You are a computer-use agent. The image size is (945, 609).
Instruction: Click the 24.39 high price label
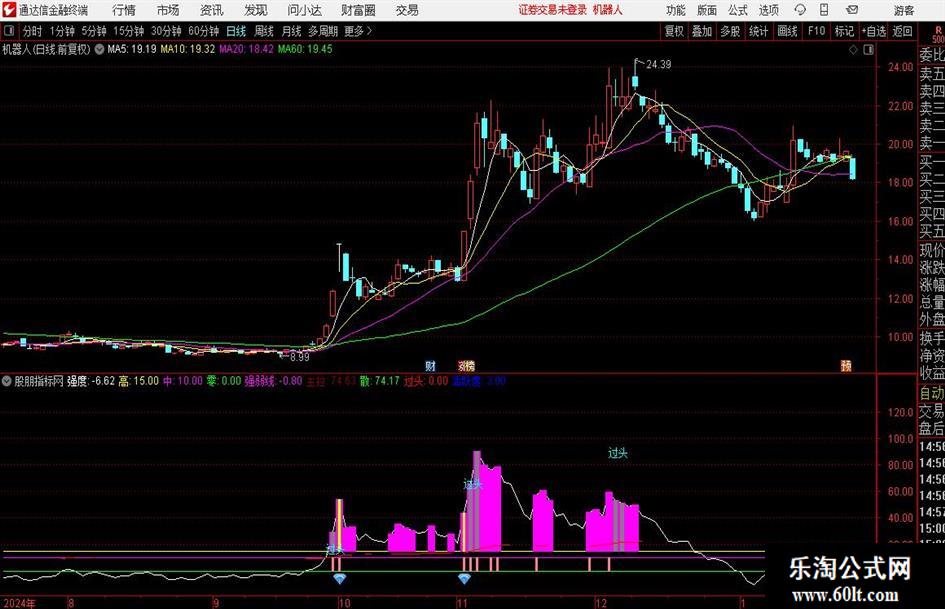tap(659, 65)
